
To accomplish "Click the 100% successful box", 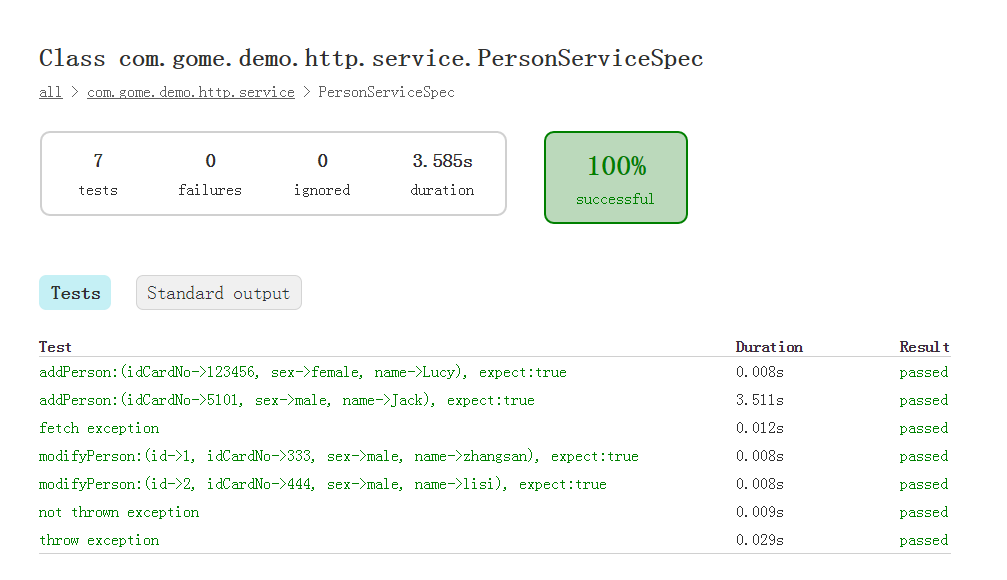I will tap(616, 178).
